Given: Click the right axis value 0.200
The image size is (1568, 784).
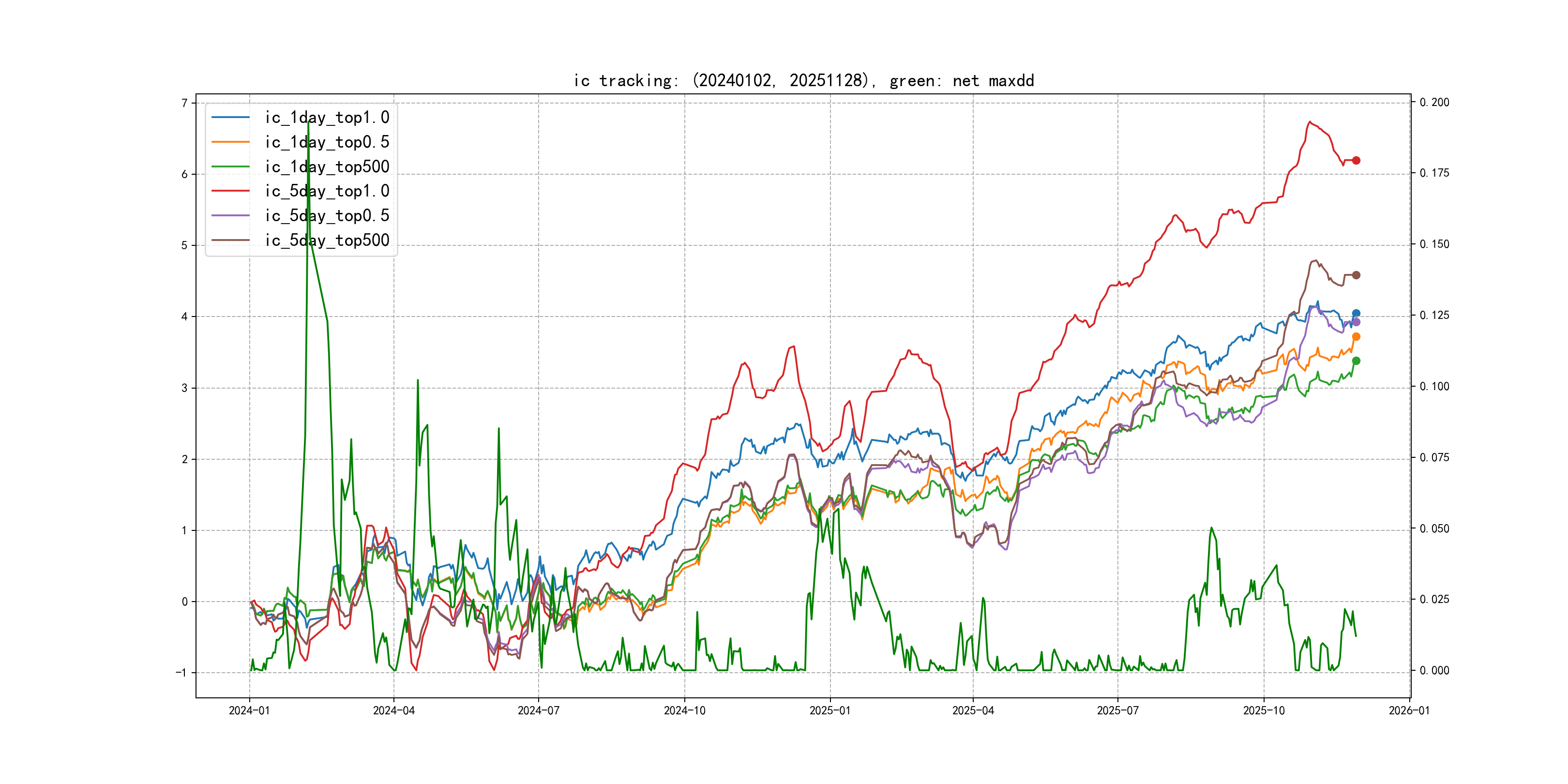Looking at the screenshot, I should pyautogui.click(x=1434, y=102).
